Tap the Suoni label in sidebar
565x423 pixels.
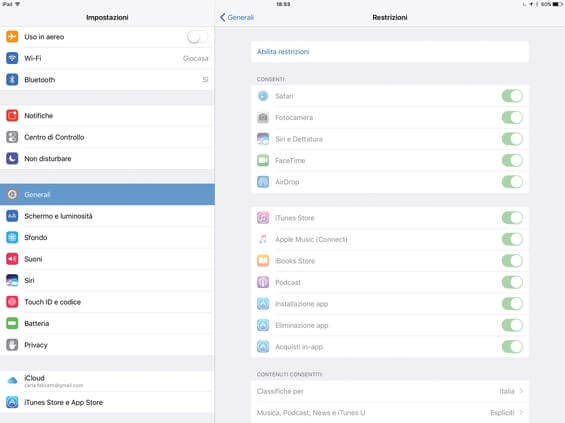pos(33,259)
